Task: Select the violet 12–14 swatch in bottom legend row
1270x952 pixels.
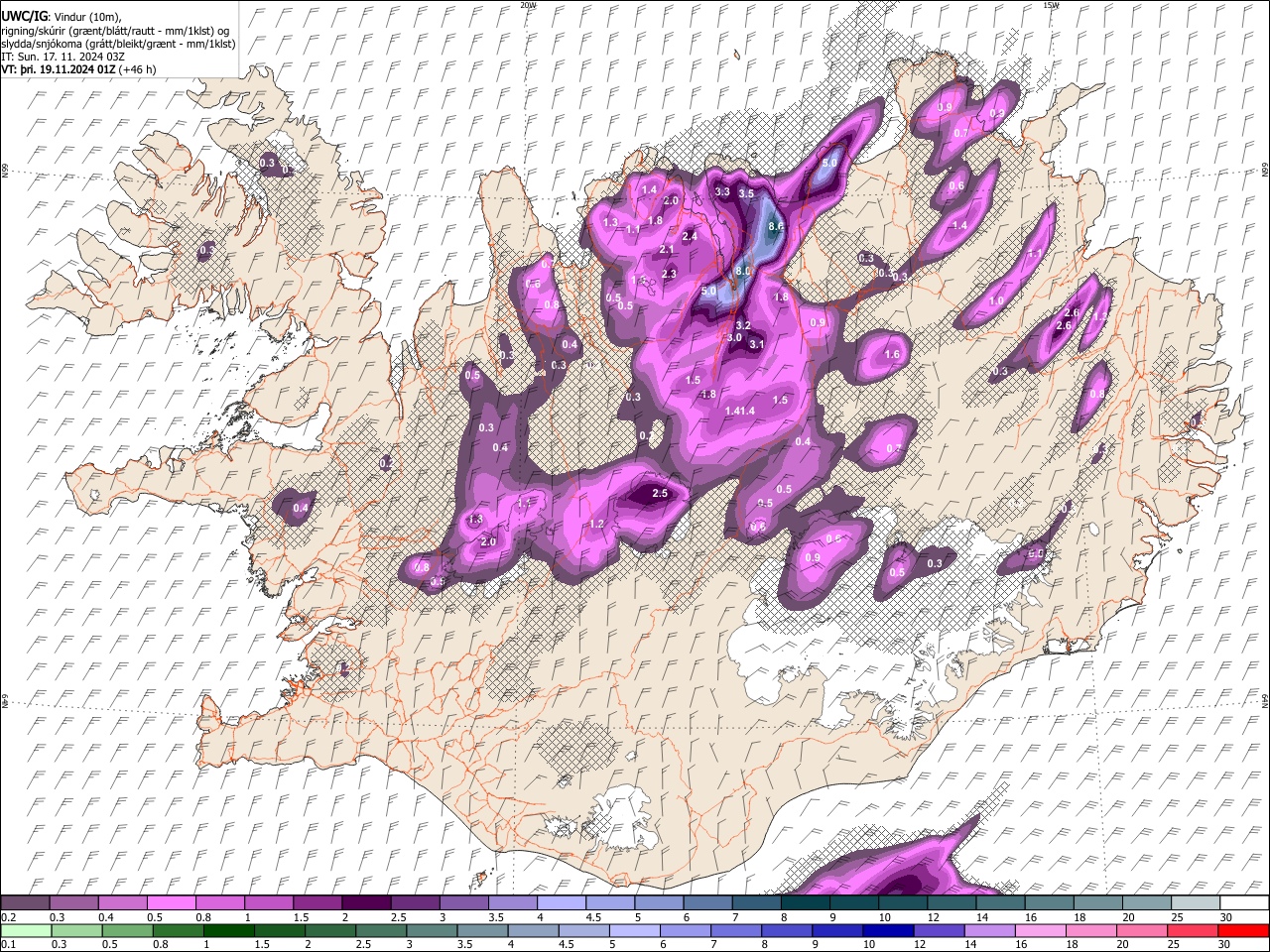Action: click(940, 930)
